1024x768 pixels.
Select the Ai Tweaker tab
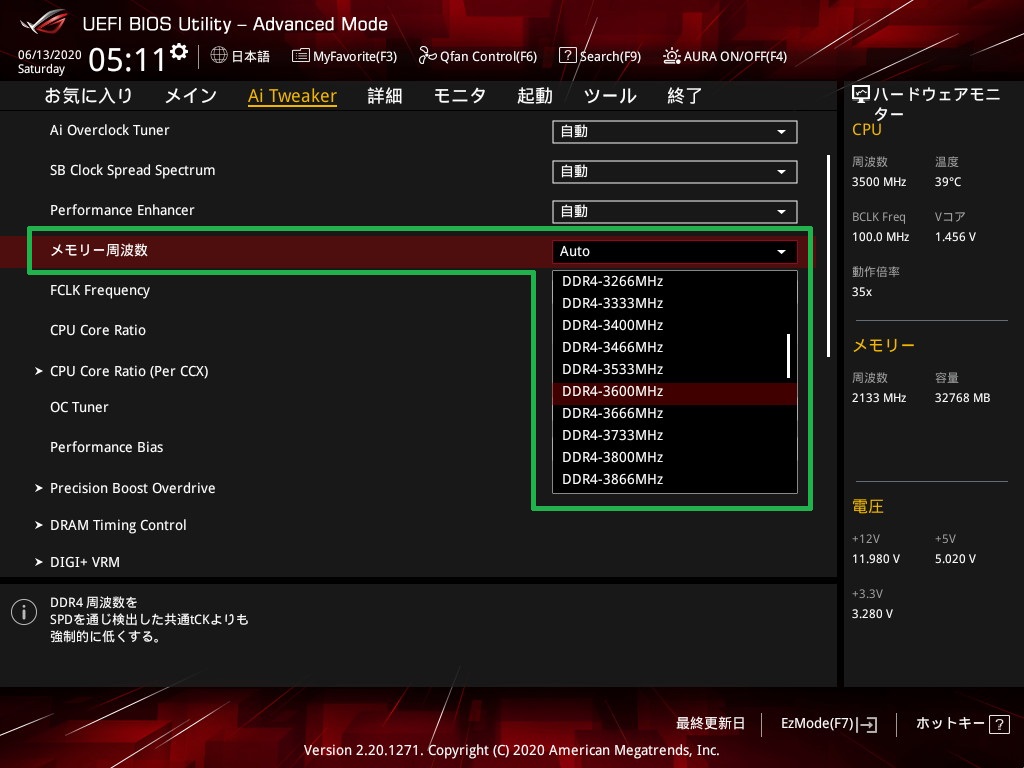293,96
